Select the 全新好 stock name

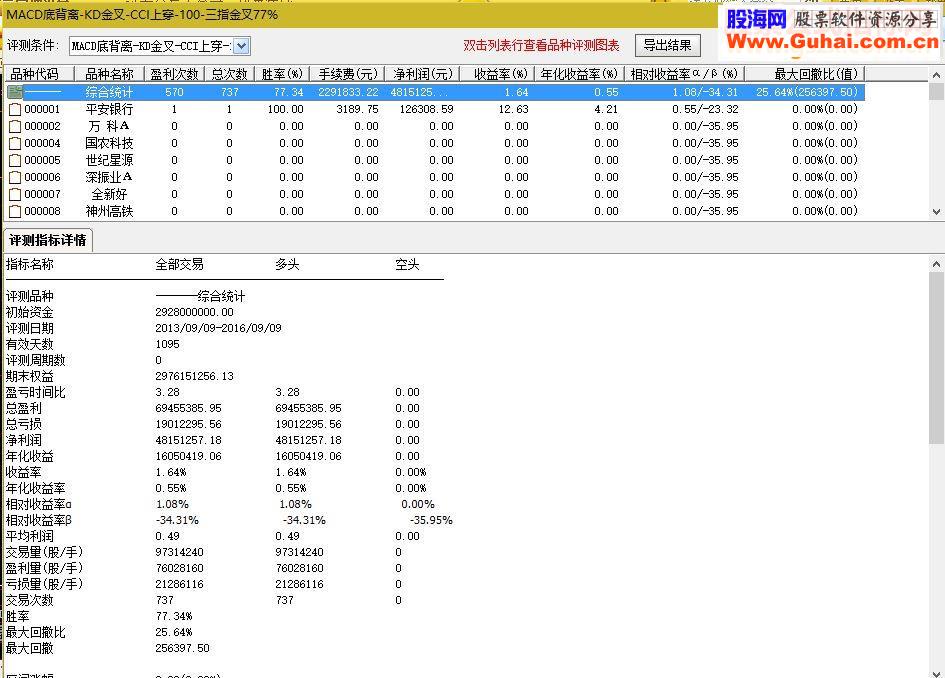click(109, 194)
